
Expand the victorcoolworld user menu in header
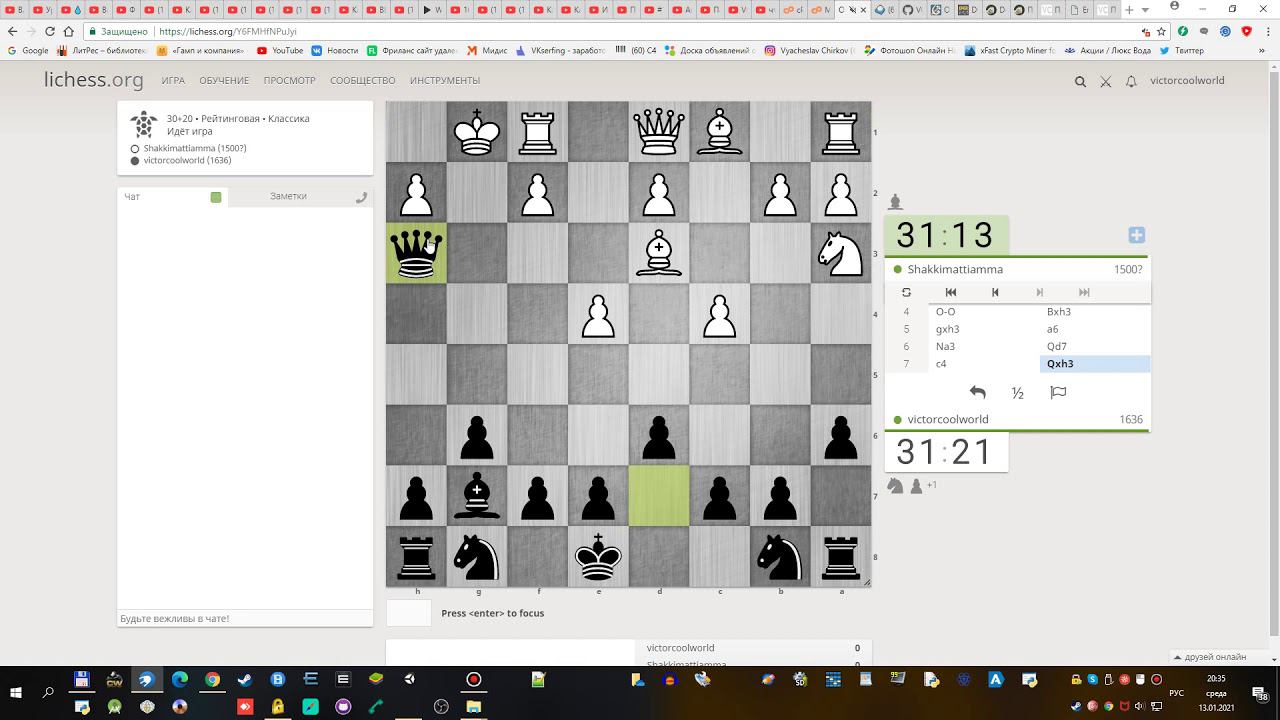(x=1187, y=81)
